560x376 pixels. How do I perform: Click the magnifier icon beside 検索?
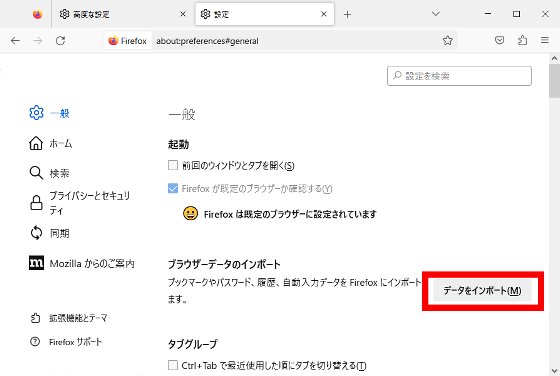click(x=36, y=173)
